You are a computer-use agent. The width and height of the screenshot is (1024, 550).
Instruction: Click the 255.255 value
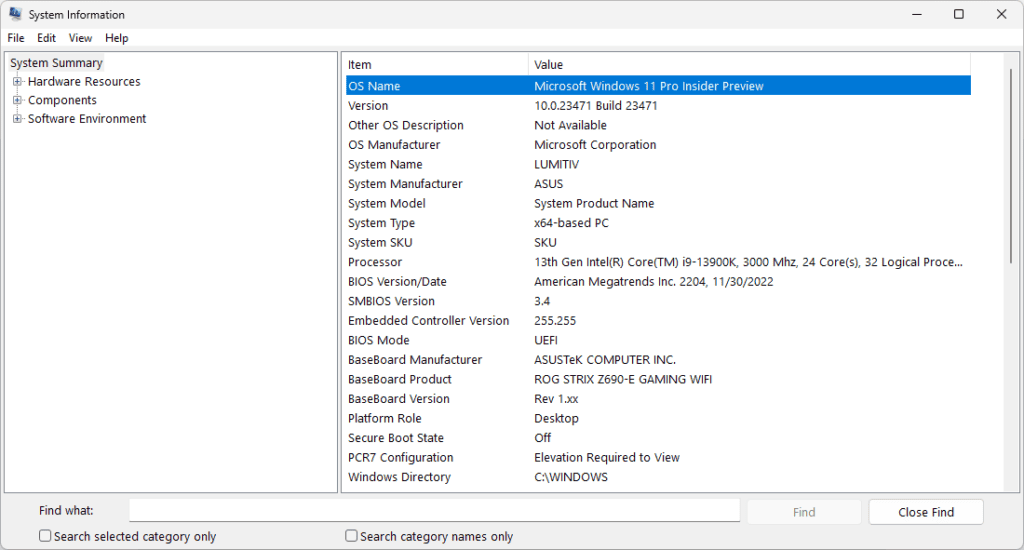(555, 321)
